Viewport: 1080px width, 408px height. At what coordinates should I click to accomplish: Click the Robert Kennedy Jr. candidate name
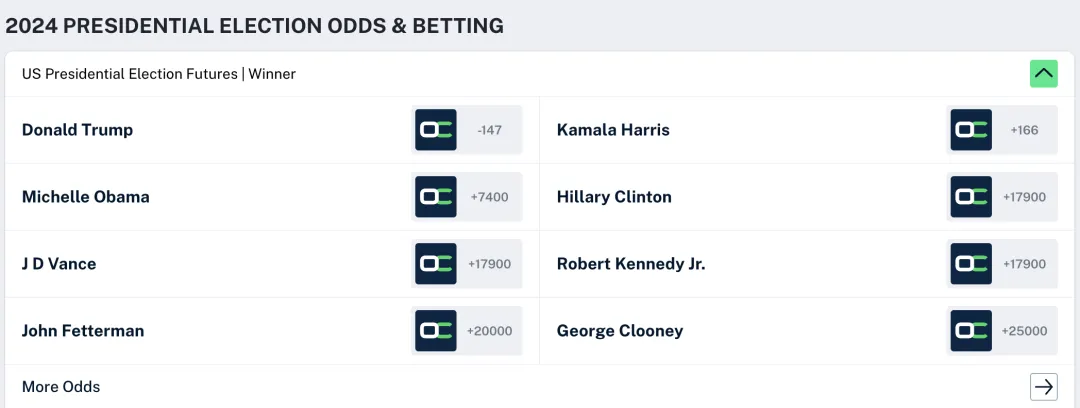coord(631,264)
